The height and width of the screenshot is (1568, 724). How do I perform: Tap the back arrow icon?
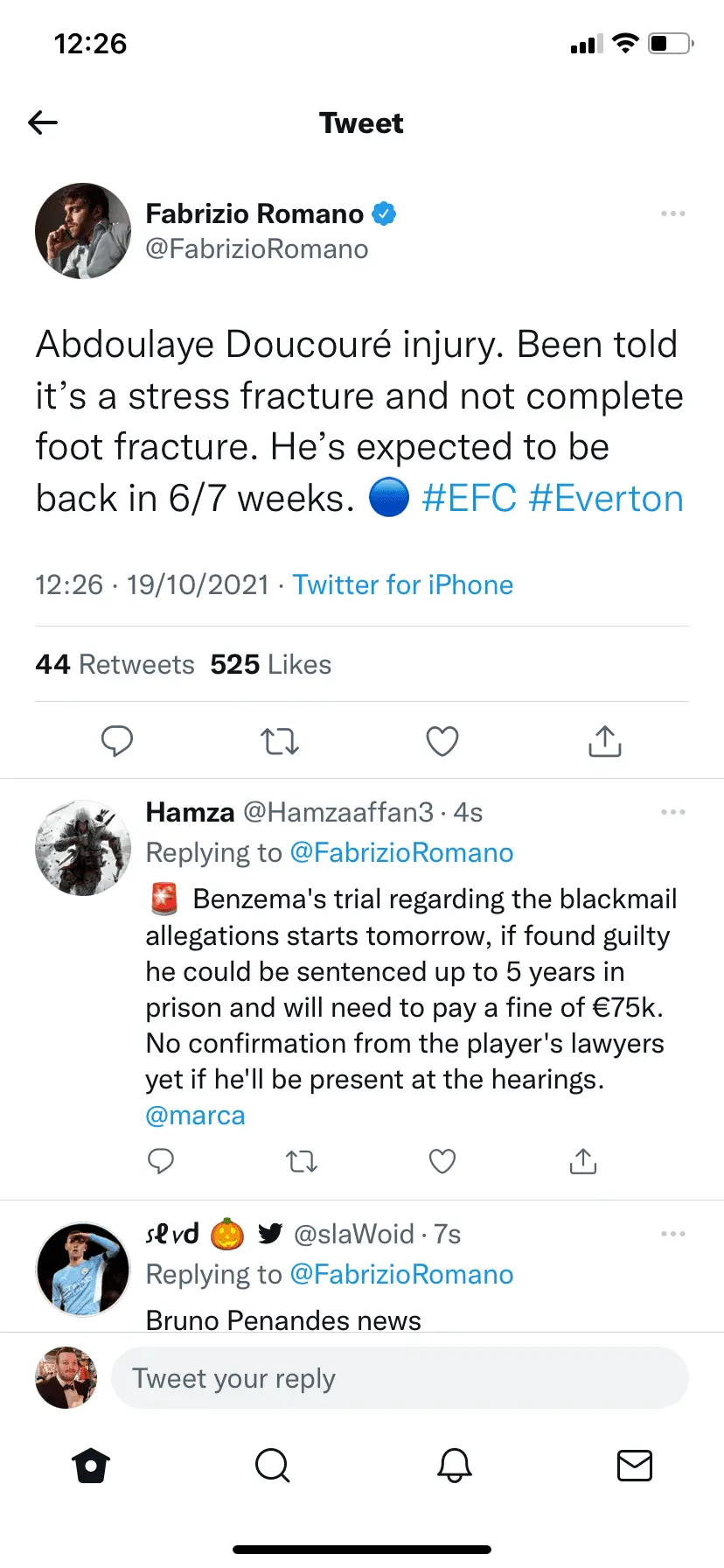[43, 122]
